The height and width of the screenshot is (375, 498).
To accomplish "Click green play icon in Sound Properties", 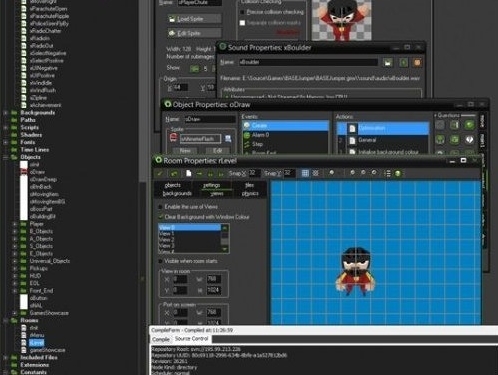I will (403, 62).
